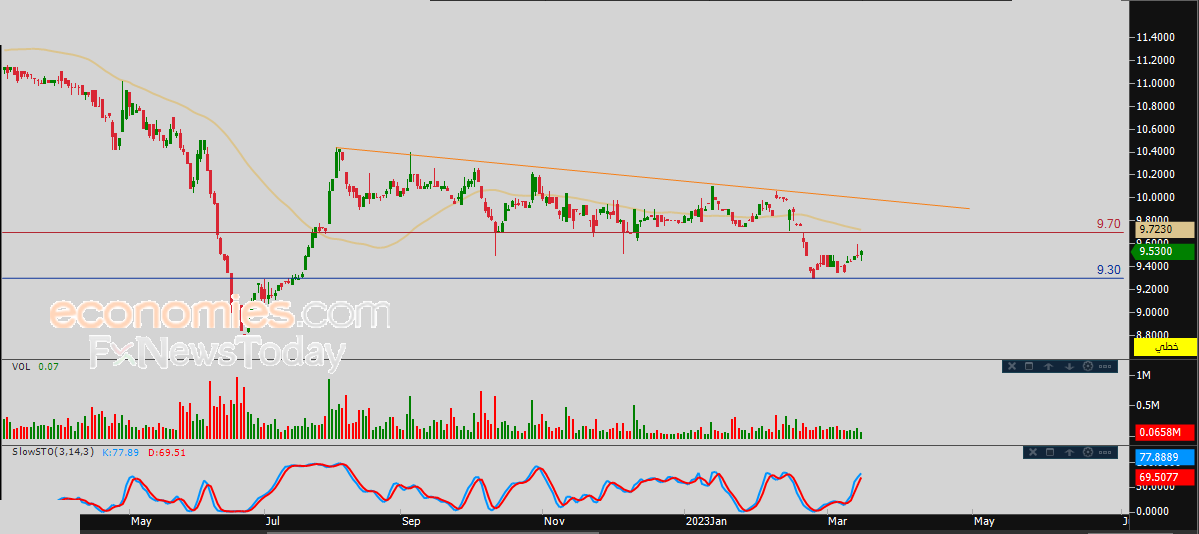Close the VOL indicator panel
The width and height of the screenshot is (1199, 534).
click(x=1011, y=367)
